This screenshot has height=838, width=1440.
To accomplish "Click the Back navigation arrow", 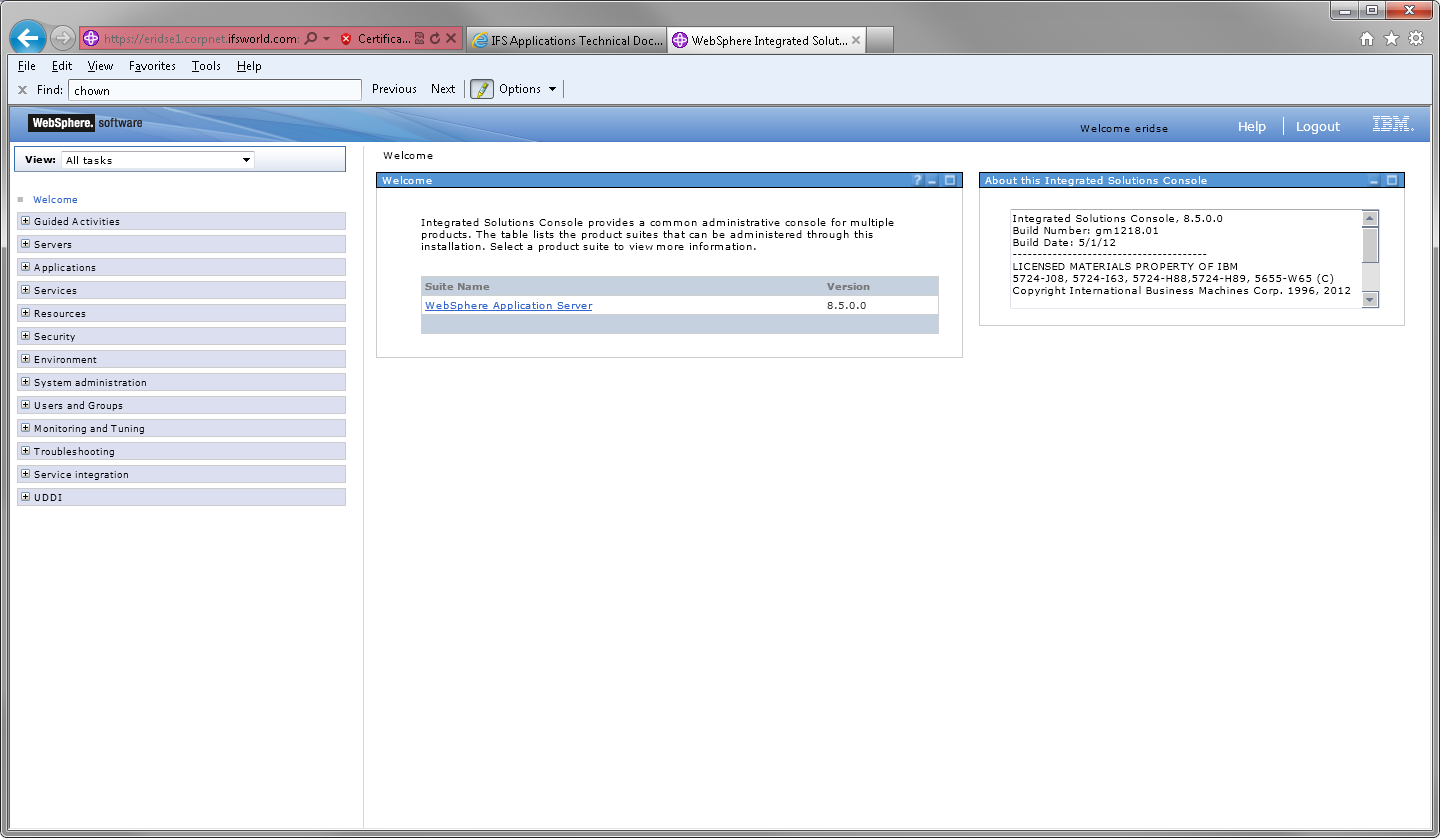I will 27,37.
